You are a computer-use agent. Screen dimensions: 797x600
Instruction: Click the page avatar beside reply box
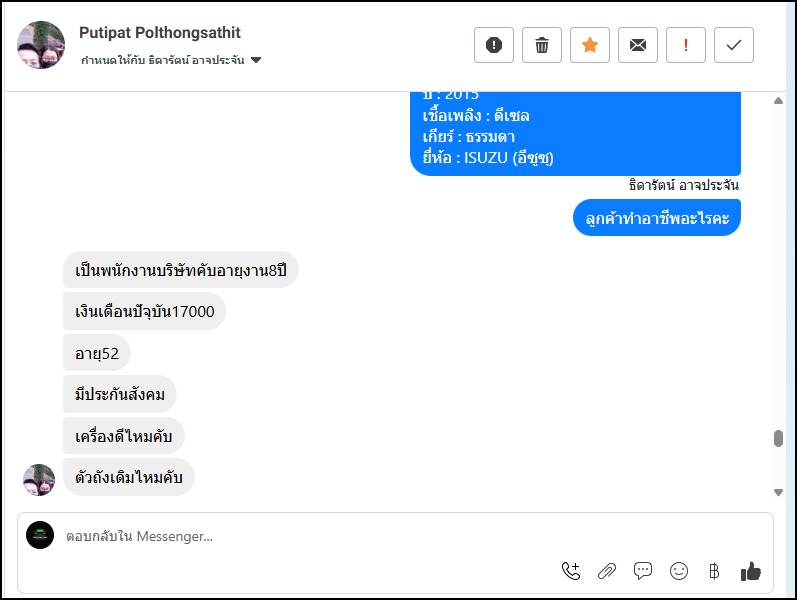(x=40, y=535)
